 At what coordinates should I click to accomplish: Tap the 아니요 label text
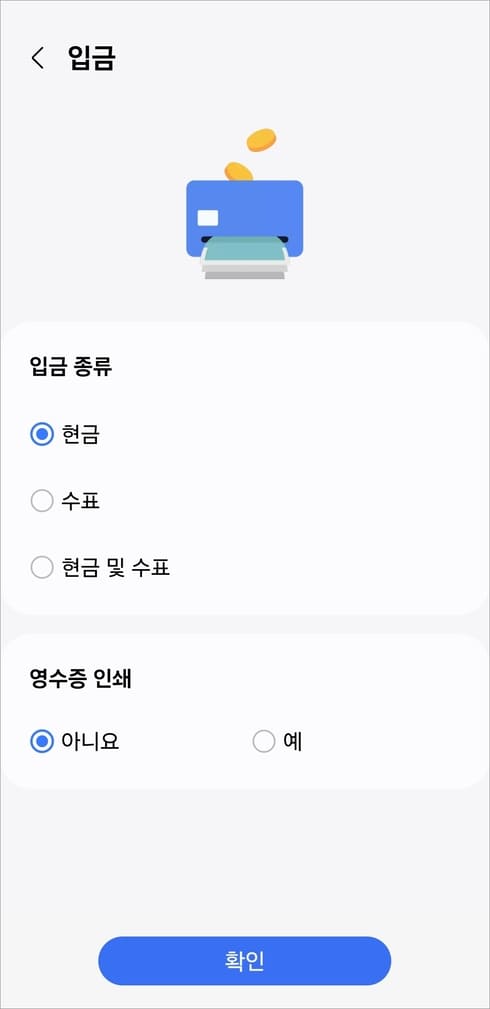pos(91,741)
